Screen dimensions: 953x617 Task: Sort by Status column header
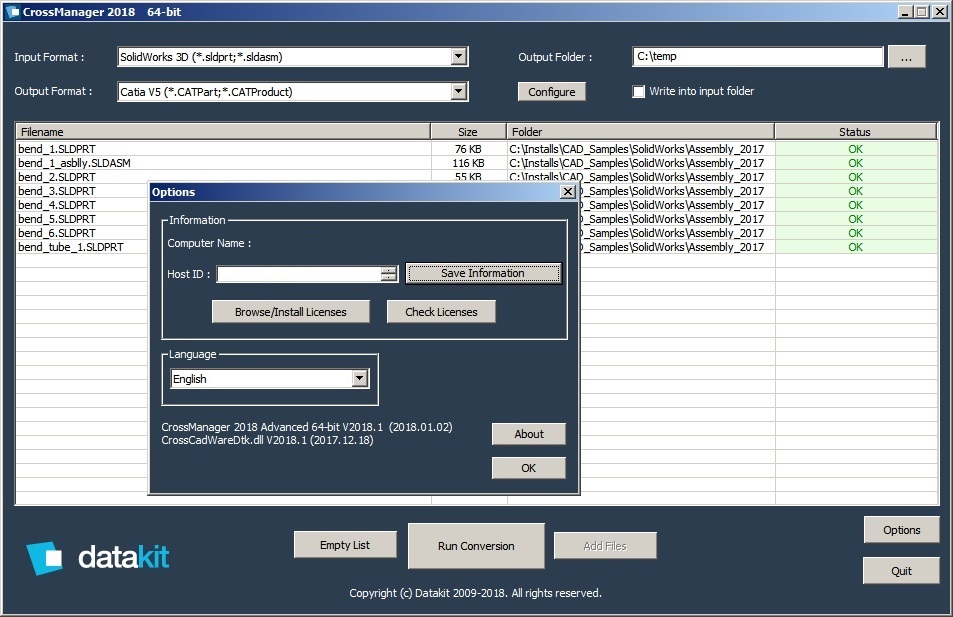click(x=856, y=132)
